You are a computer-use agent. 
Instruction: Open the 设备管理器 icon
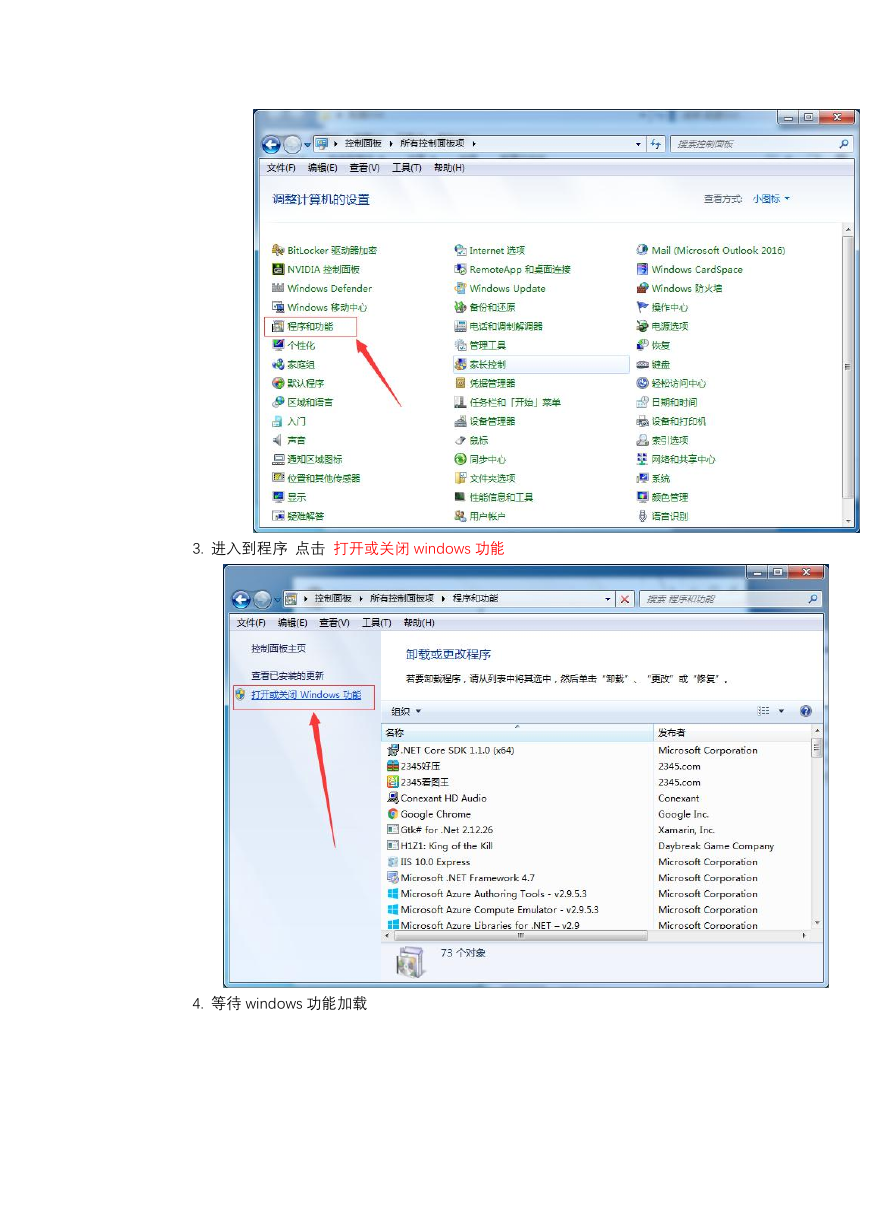[460, 421]
